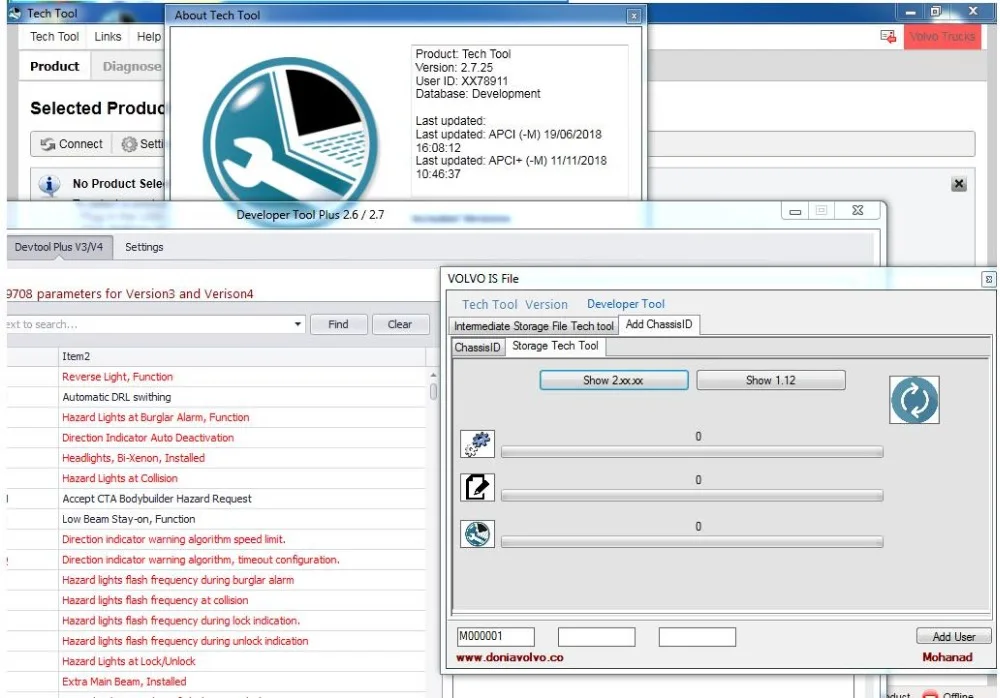This screenshot has width=1000, height=698.
Task: Click the Tech Tool Version label
Action: click(515, 304)
